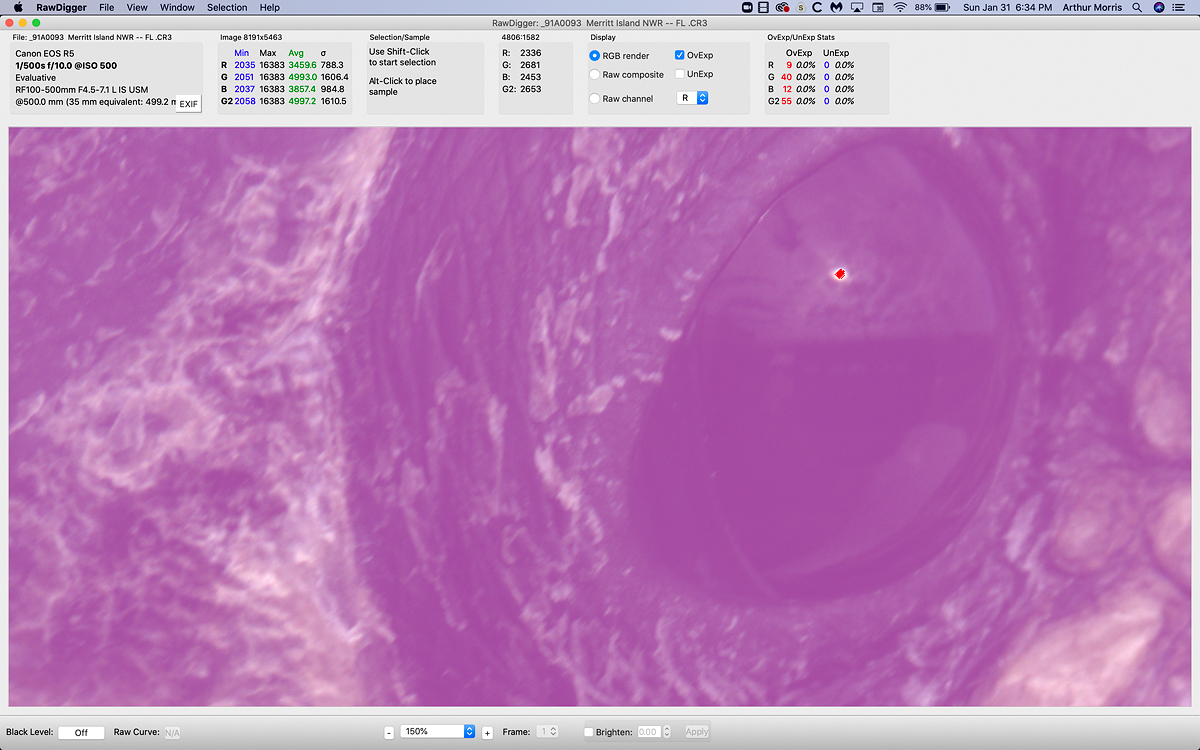Click the exposure text 1/500s f/10.0 @ISO 500
The height and width of the screenshot is (750, 1200).
click(x=66, y=65)
